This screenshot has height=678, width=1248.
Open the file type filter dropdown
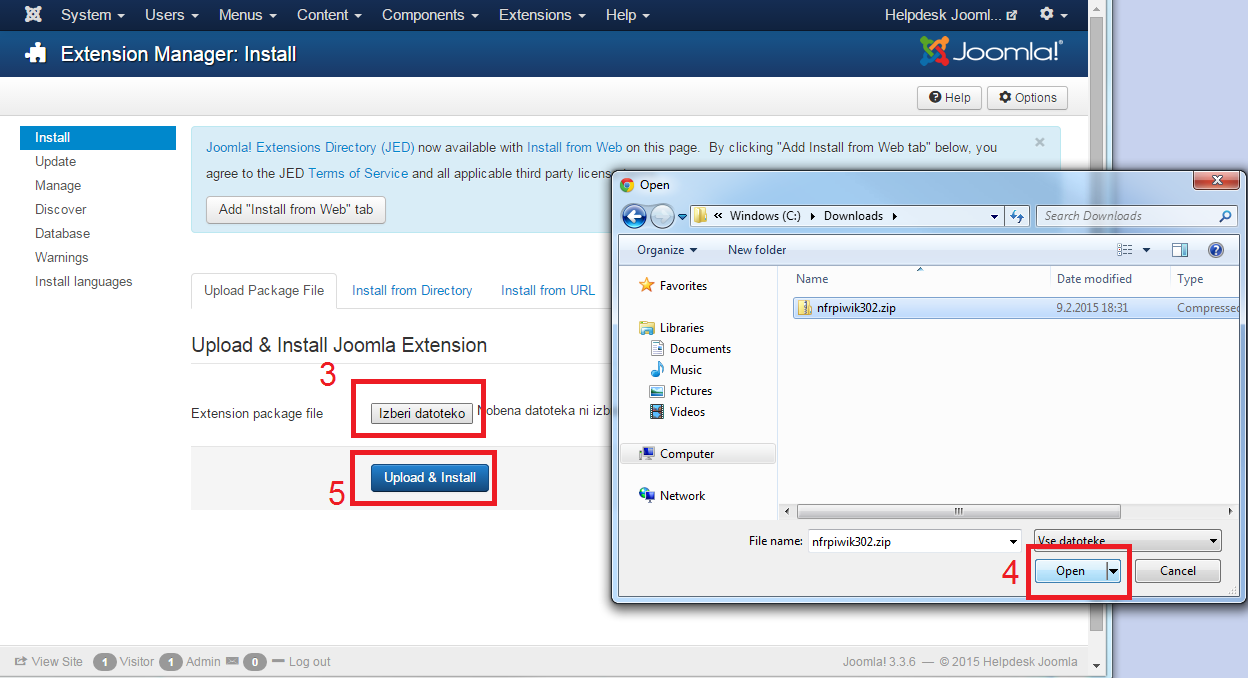tap(1128, 541)
